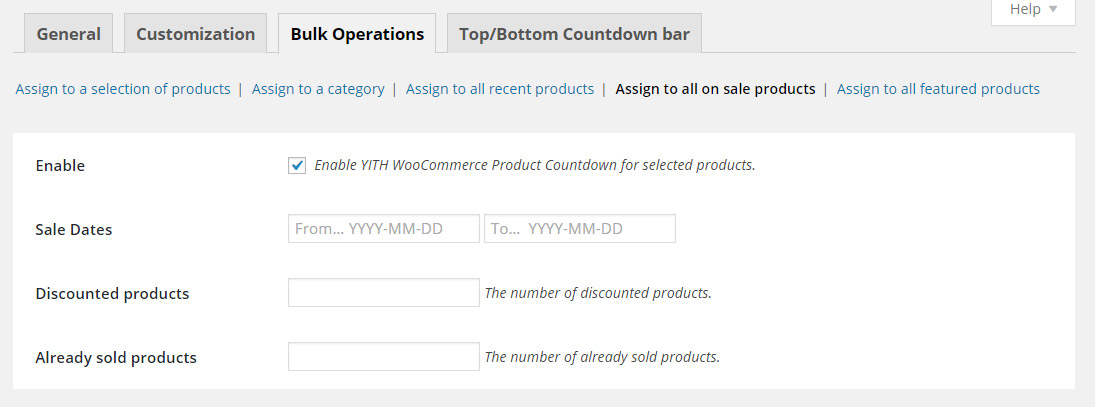Click the 'Sale Dates' row label

tap(74, 230)
